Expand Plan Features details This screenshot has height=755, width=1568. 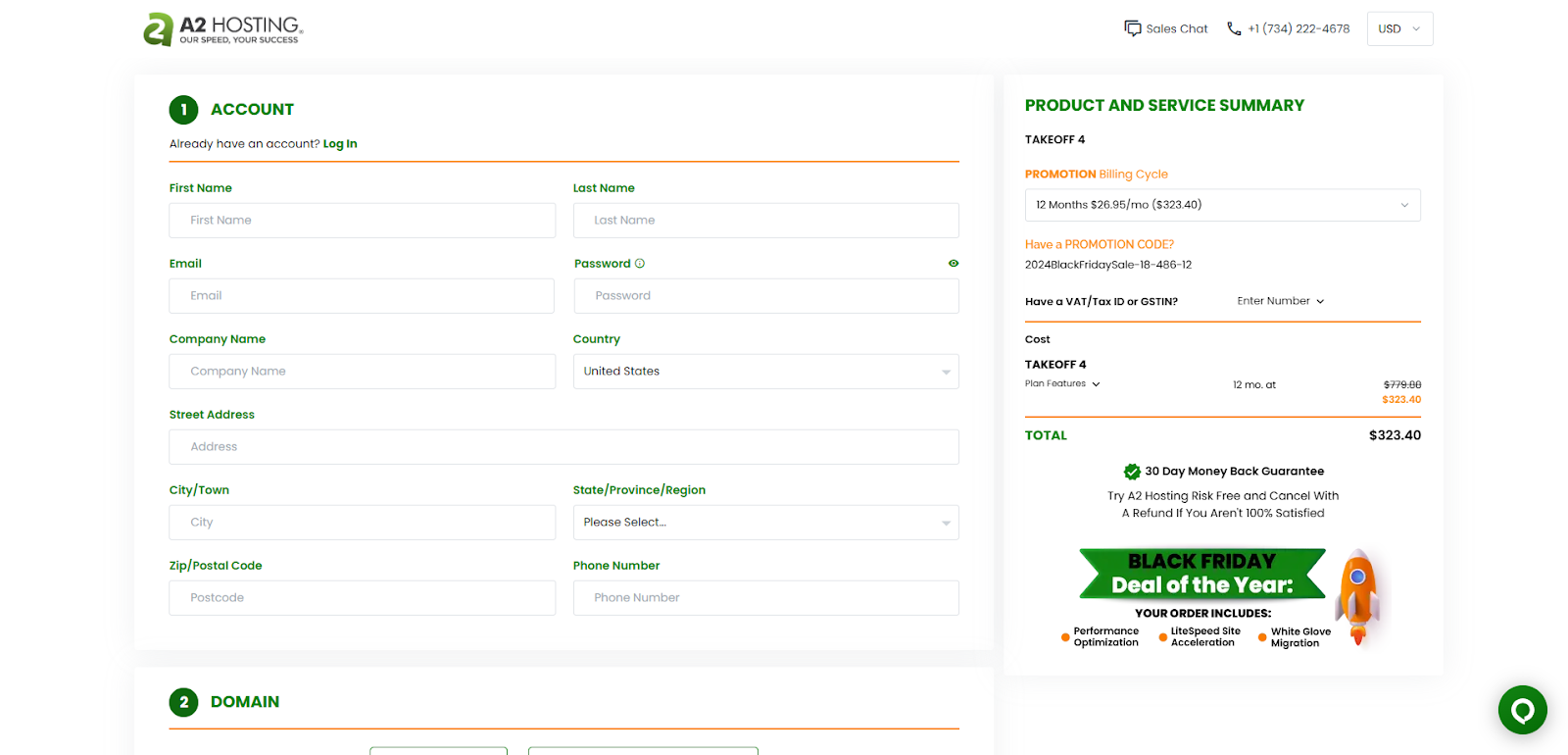[x=1062, y=384]
